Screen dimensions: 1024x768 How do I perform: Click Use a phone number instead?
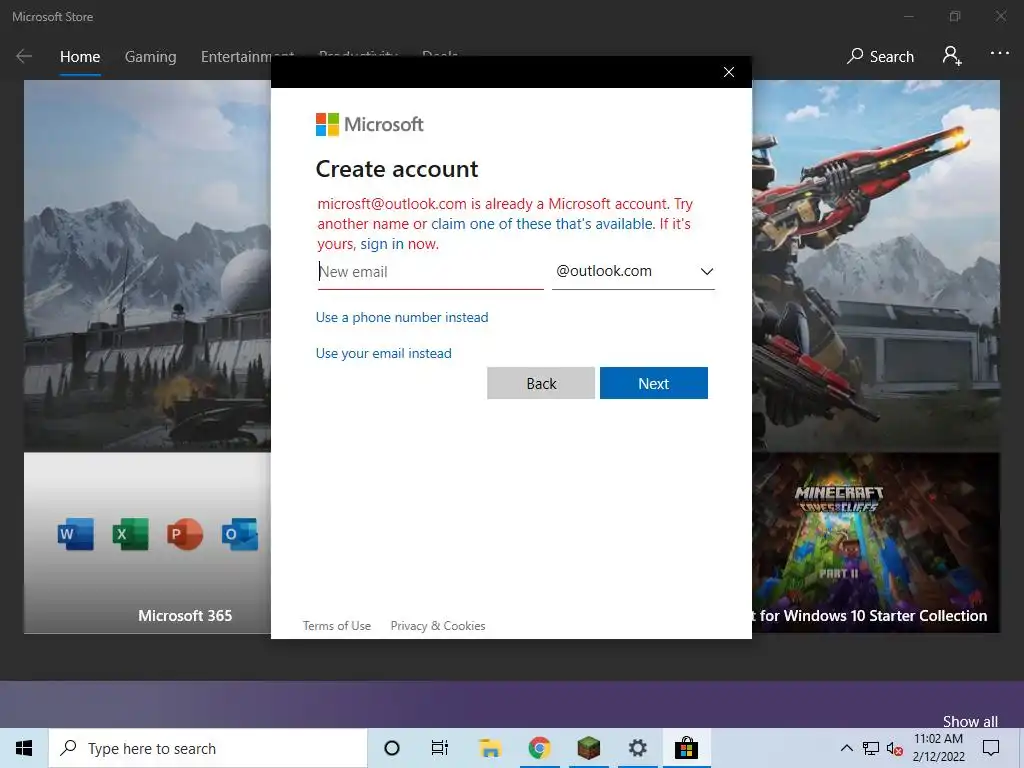point(402,317)
